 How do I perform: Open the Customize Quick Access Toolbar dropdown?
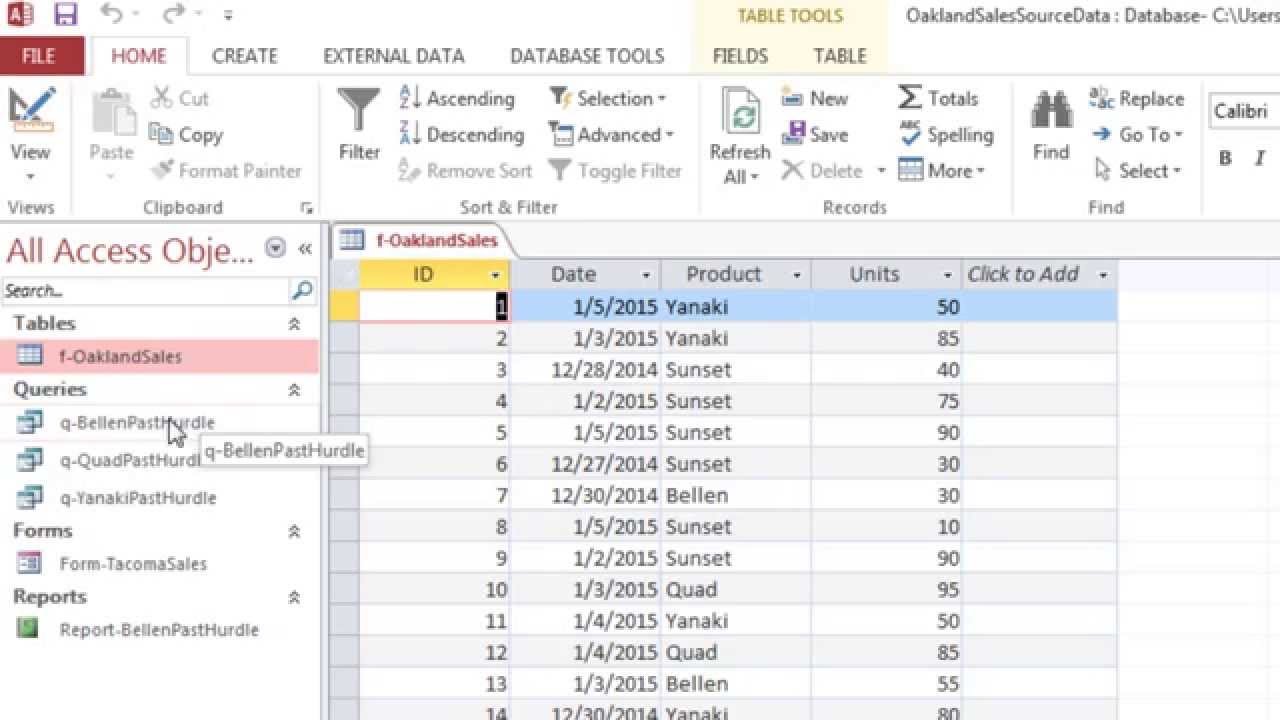coord(229,16)
